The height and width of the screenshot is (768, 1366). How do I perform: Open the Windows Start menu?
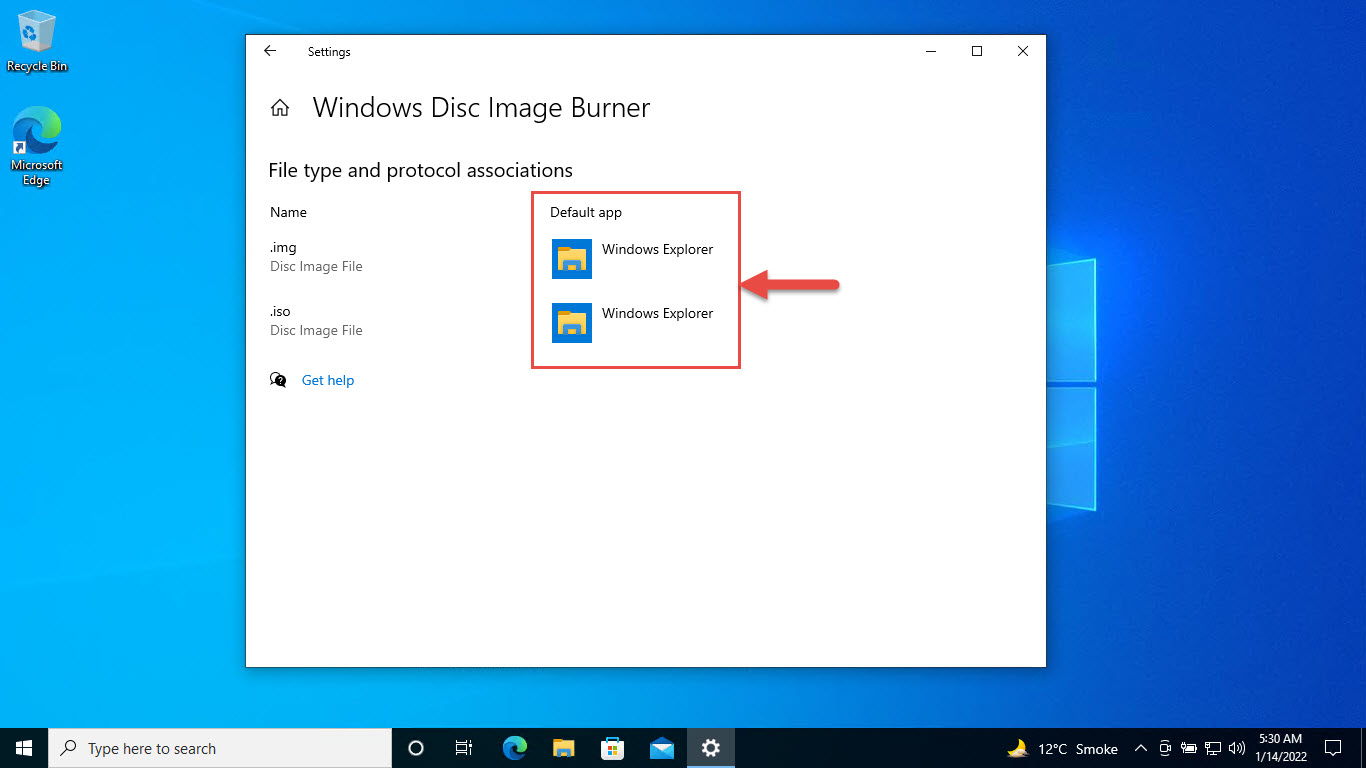[24, 748]
